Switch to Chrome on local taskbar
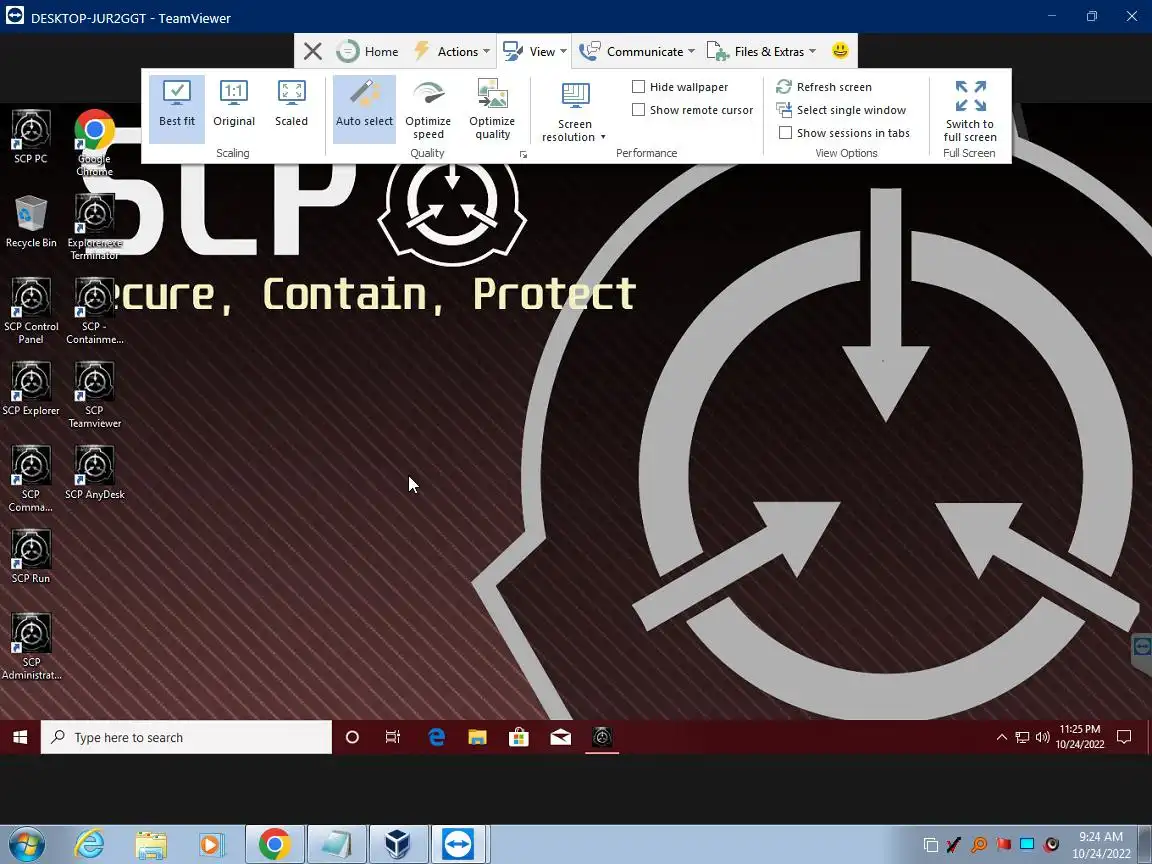Viewport: 1152px width, 864px height. (274, 844)
